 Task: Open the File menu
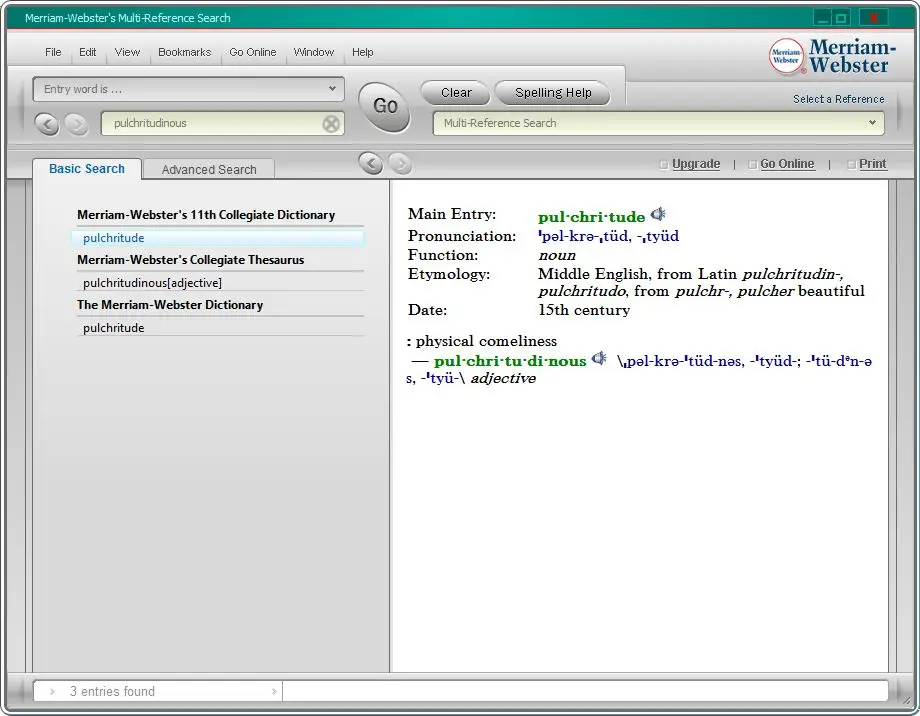[x=53, y=52]
